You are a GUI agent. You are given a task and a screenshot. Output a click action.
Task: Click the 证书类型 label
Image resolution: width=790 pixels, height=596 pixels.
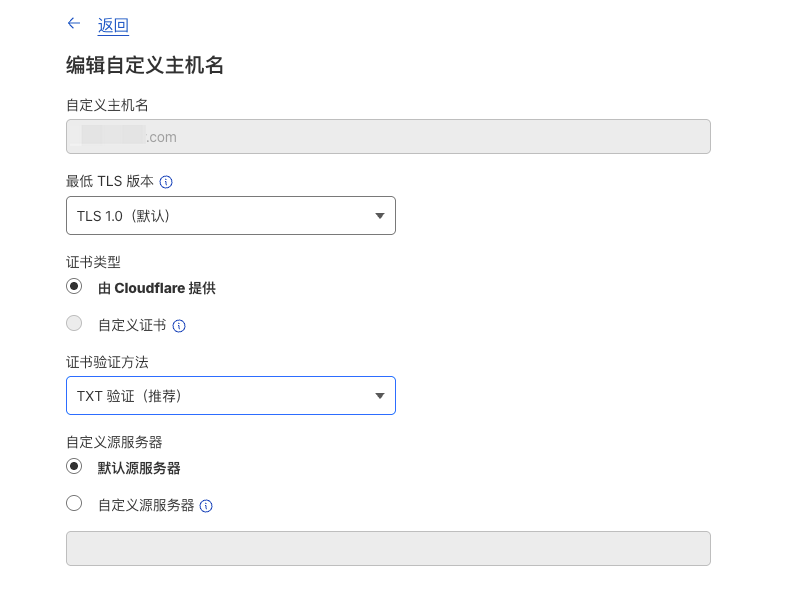93,262
